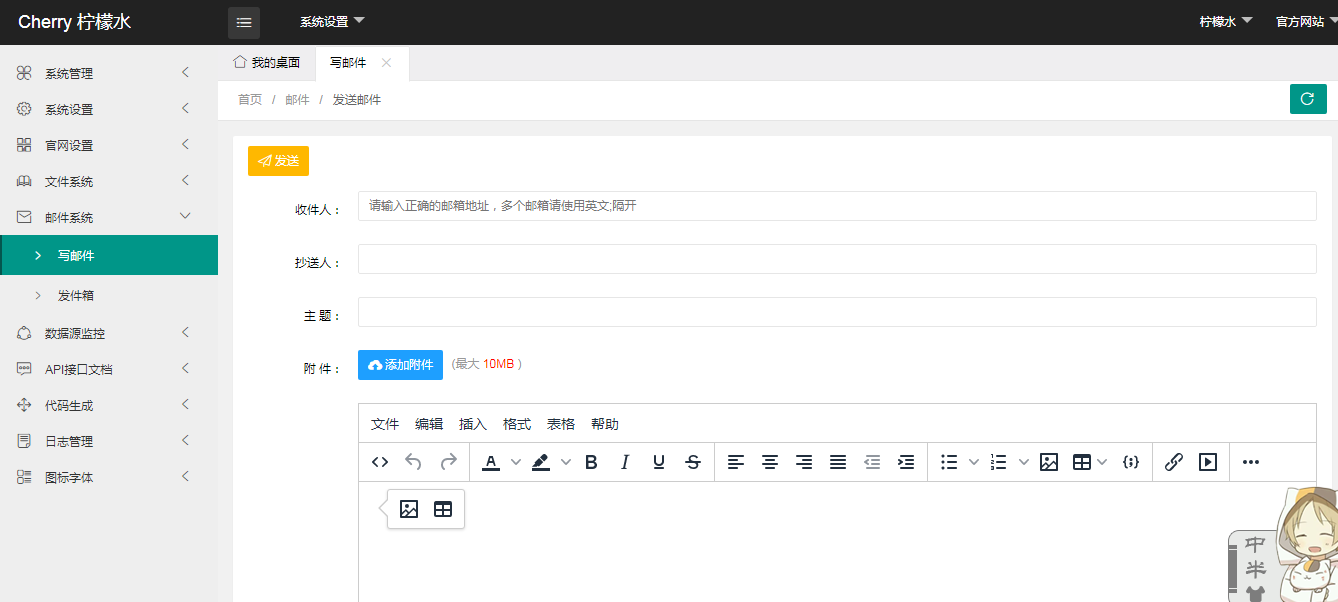Justify text alignment
Screen dimensions: 1338x602
[x=838, y=462]
